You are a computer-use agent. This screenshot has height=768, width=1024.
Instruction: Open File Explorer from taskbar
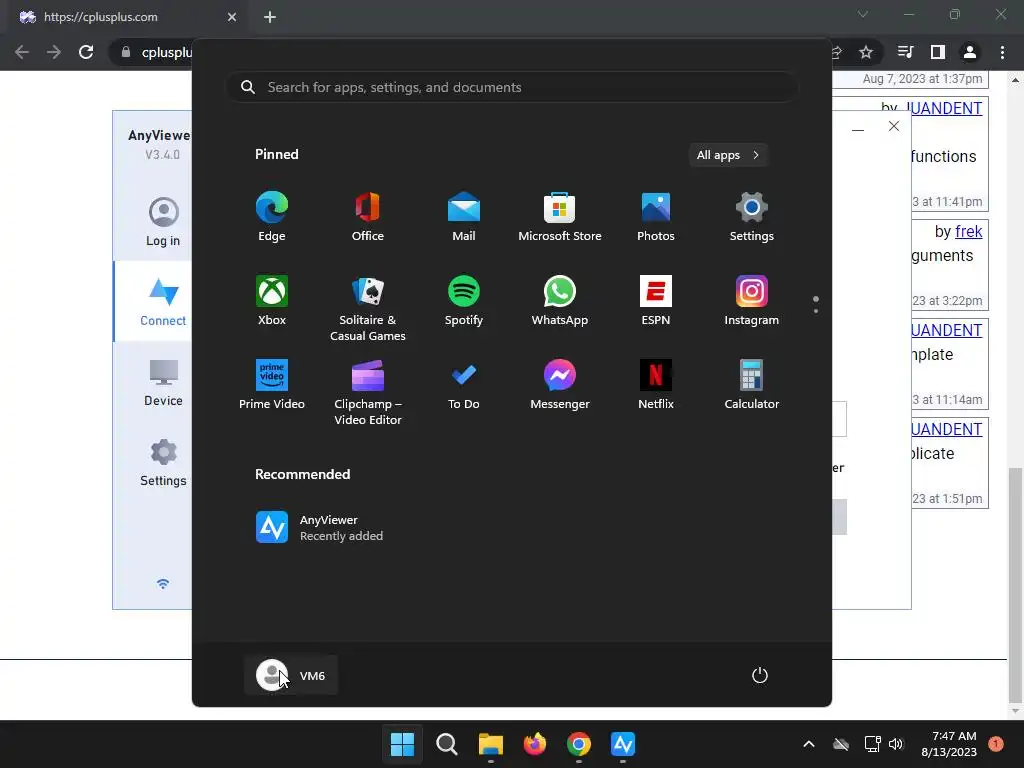490,744
